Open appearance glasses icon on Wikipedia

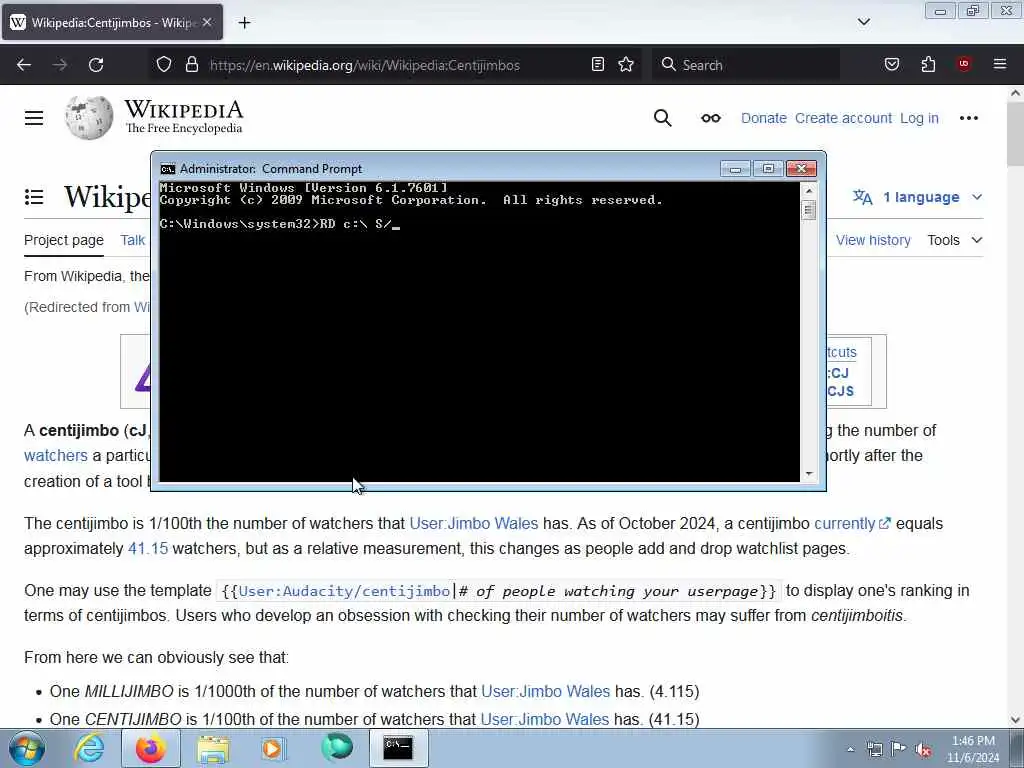711,118
